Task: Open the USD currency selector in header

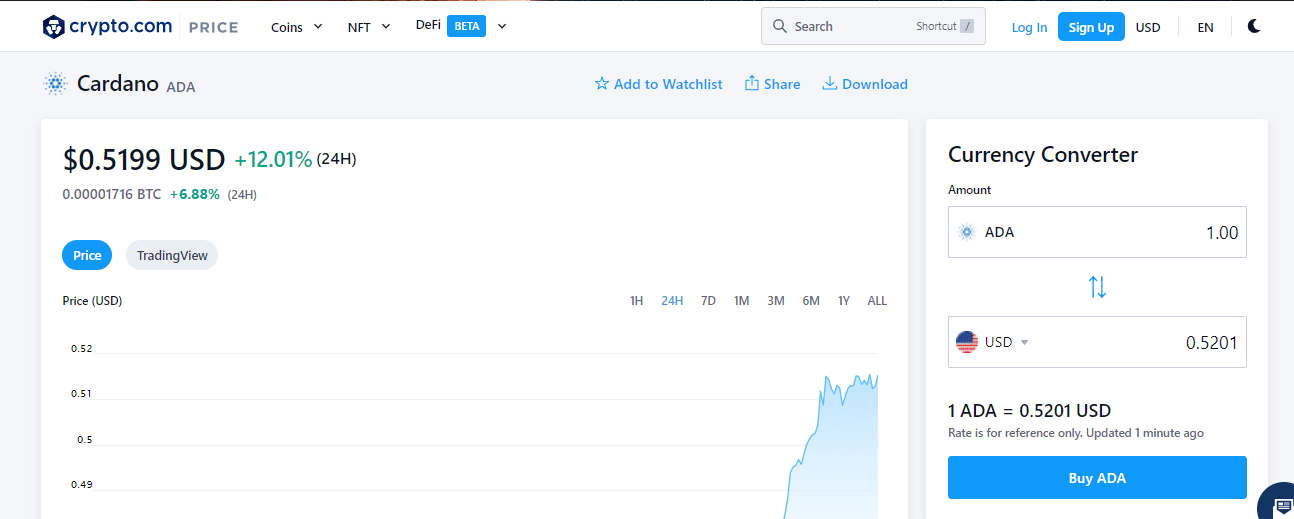Action: [x=1148, y=28]
